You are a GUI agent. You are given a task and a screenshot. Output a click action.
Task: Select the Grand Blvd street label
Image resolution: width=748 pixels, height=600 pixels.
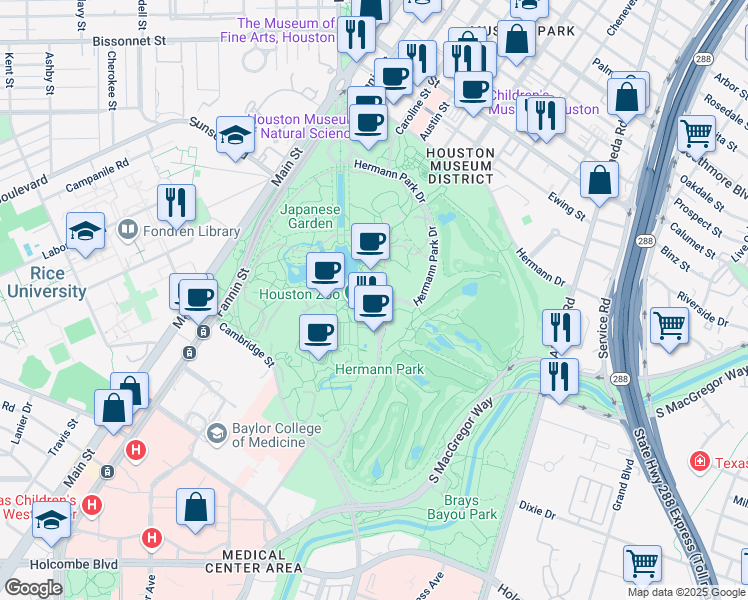(623, 485)
